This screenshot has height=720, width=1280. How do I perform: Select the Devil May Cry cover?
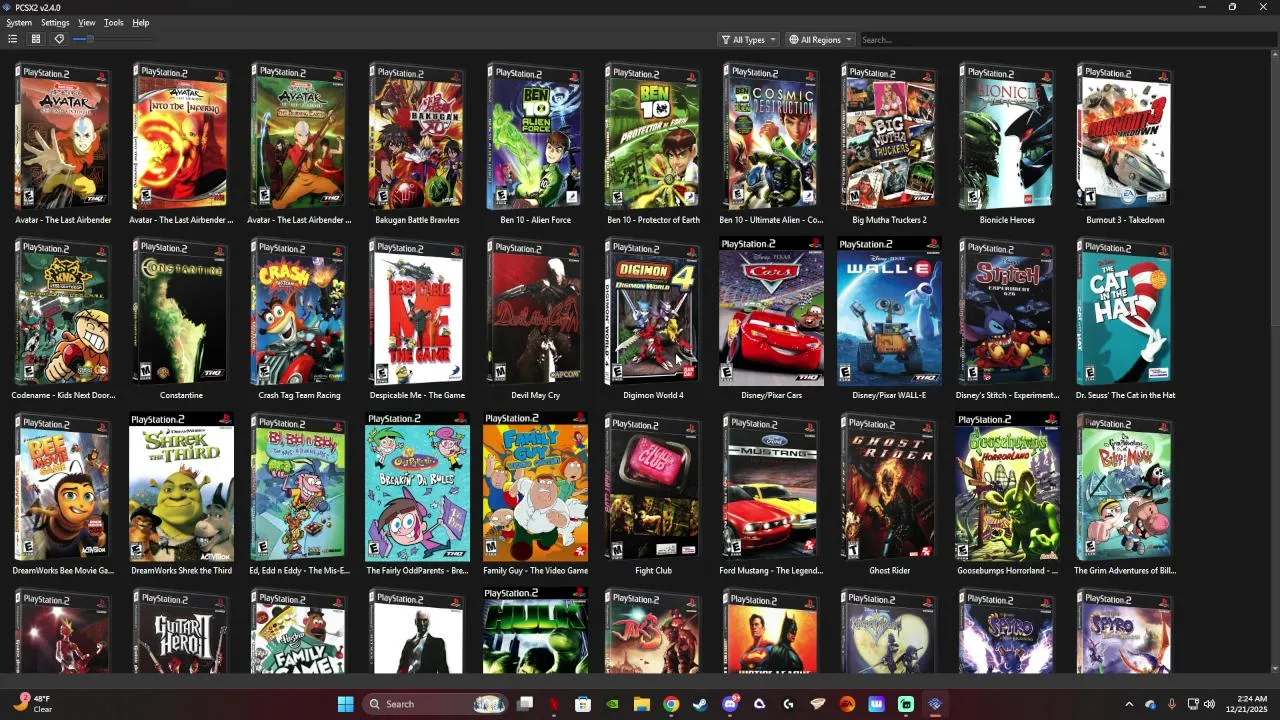535,312
